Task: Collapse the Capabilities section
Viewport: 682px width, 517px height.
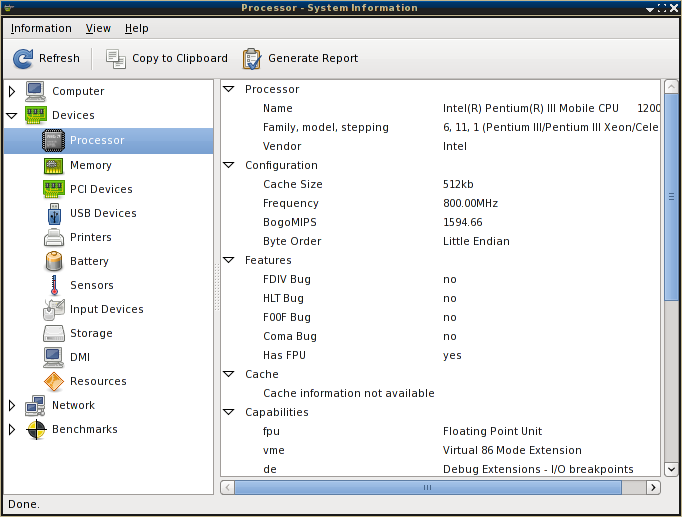Action: coord(229,412)
